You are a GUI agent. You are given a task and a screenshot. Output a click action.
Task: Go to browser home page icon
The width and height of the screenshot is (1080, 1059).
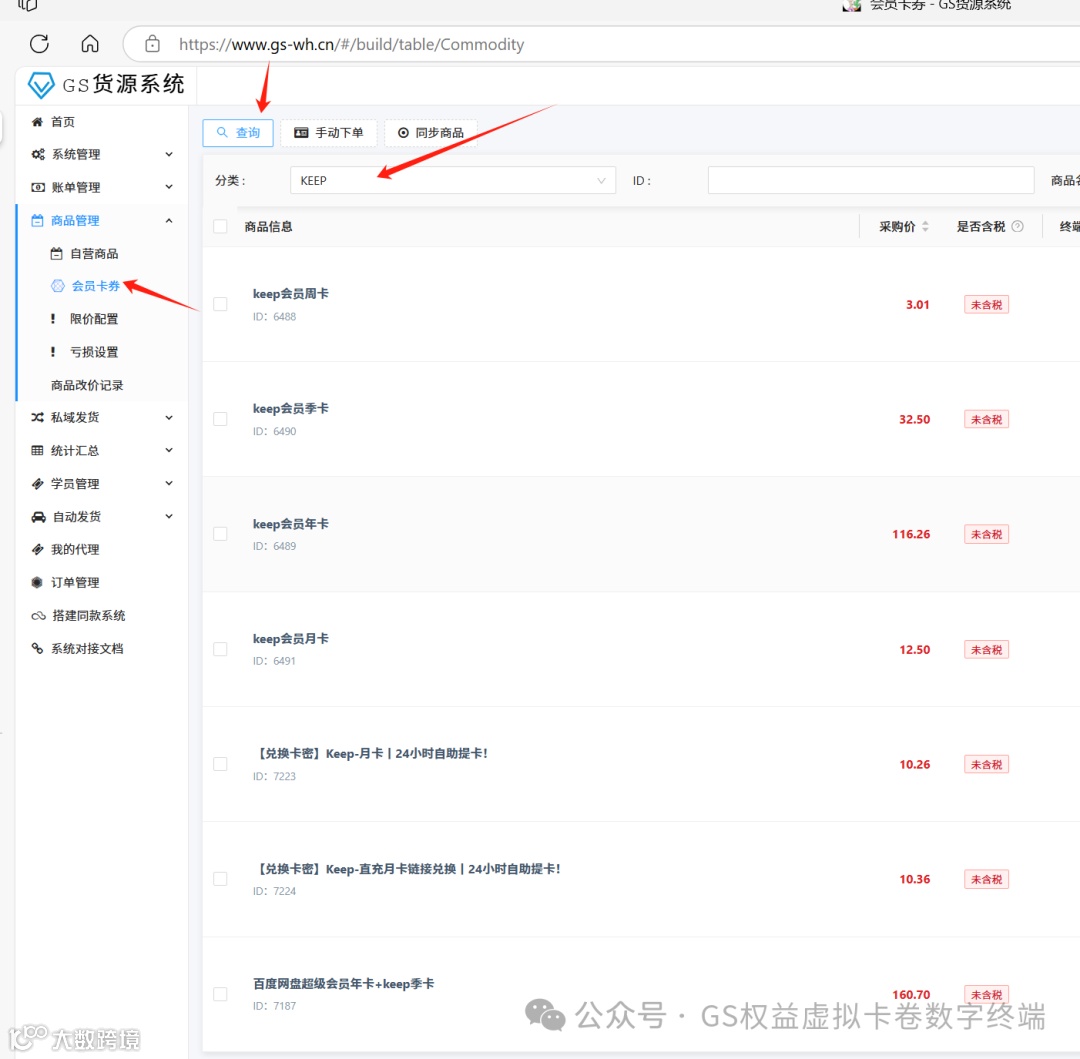point(90,44)
